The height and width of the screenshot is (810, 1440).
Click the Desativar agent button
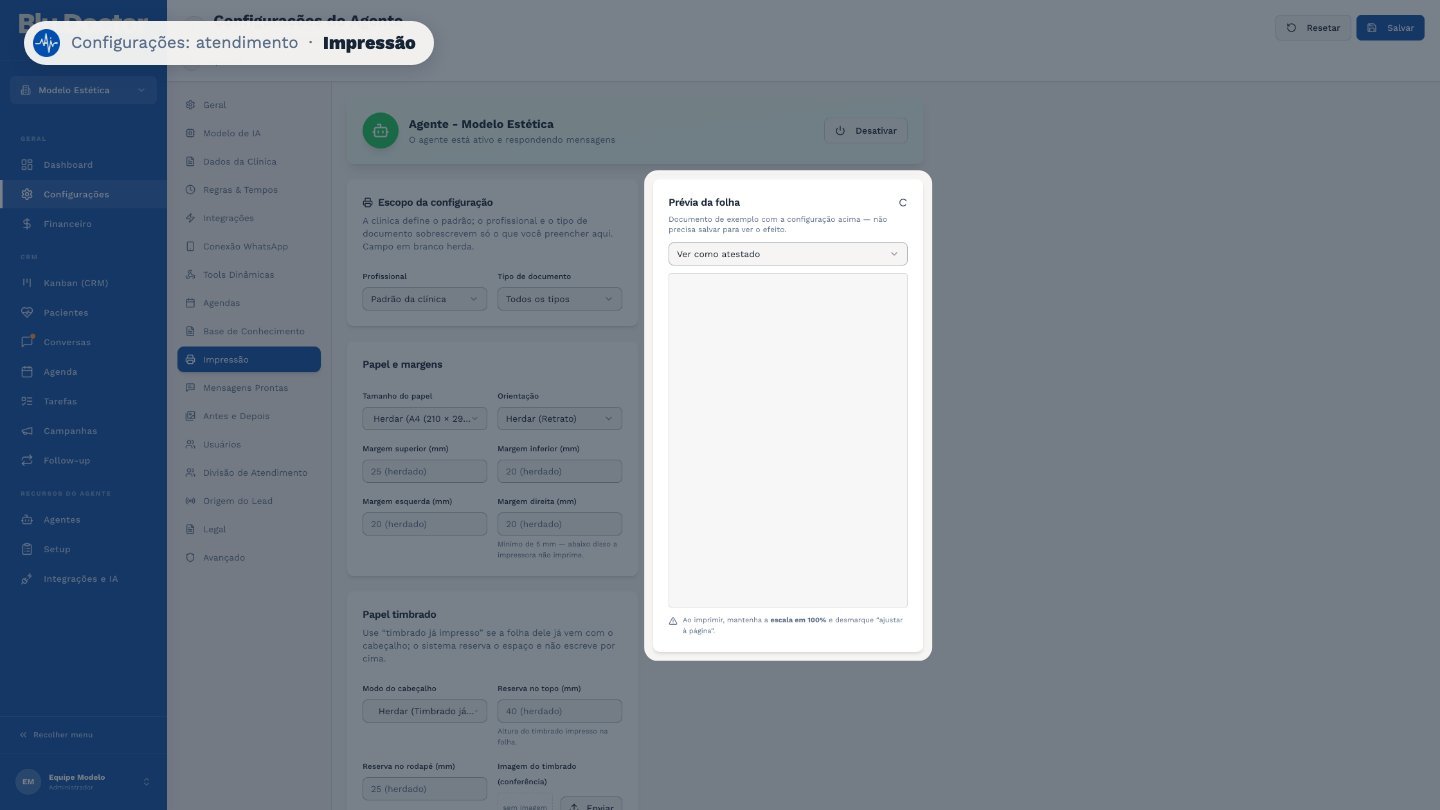coord(866,131)
